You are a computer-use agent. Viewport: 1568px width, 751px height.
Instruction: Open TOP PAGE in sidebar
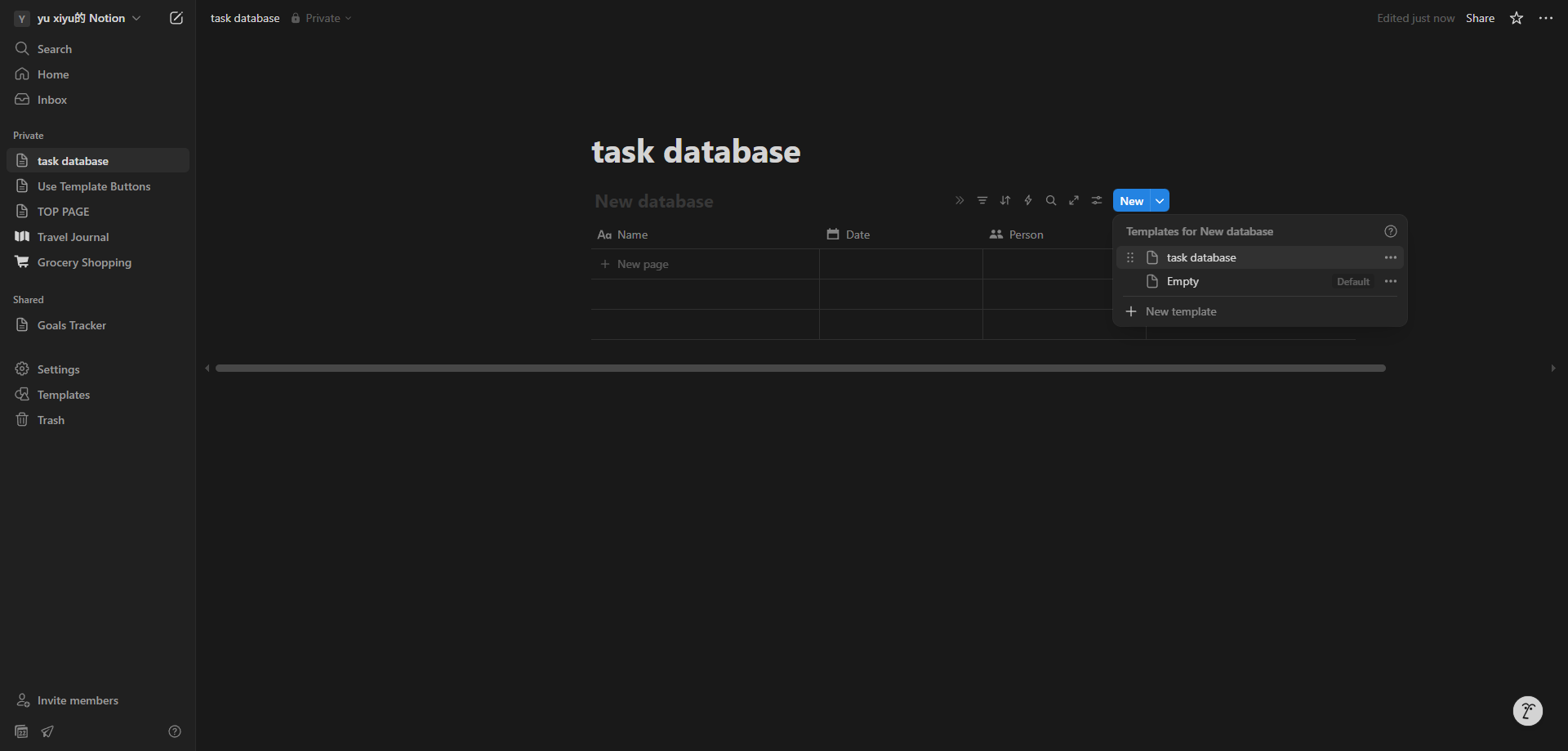[98, 212]
